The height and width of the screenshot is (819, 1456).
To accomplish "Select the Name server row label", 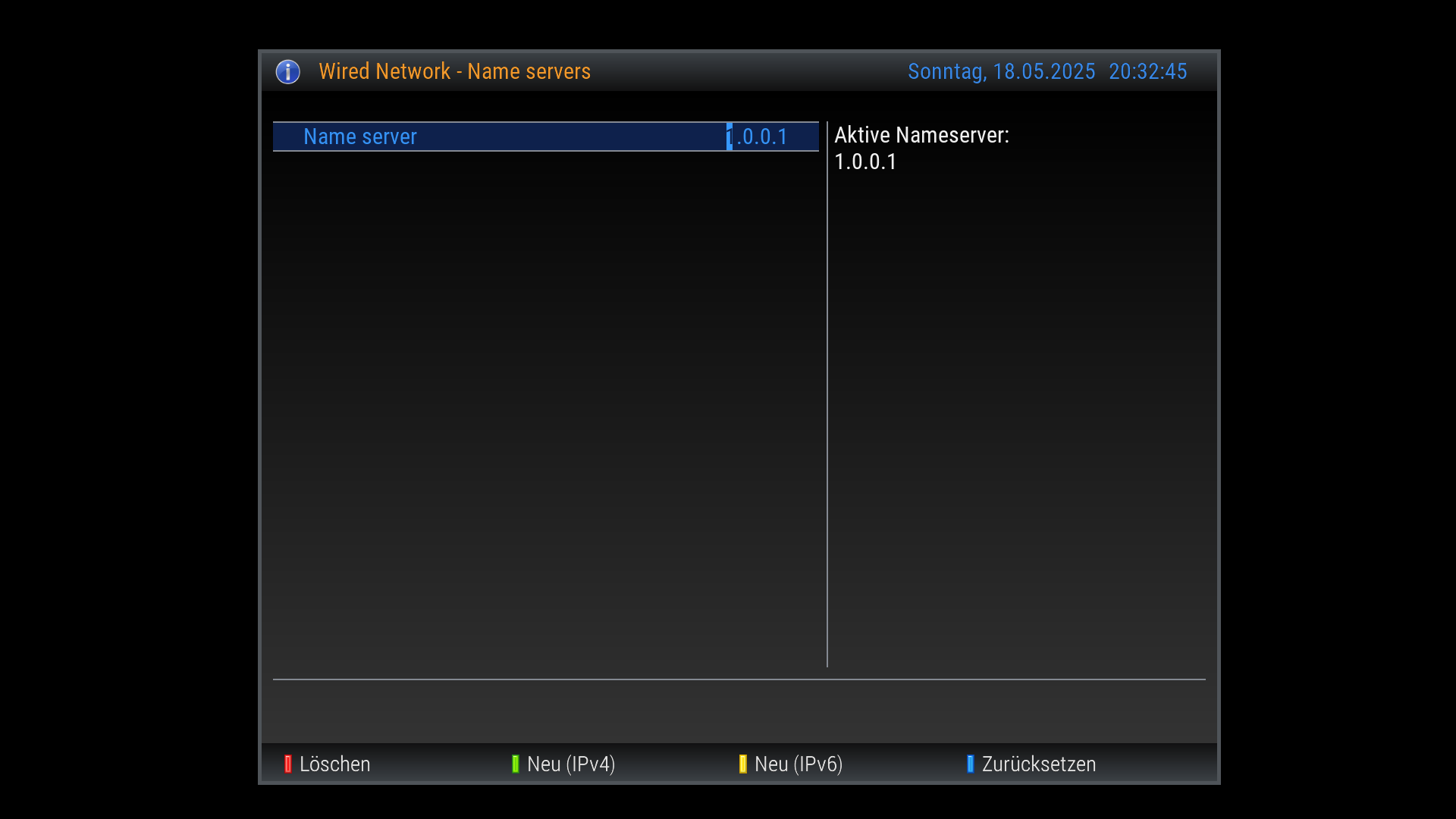I will (x=359, y=136).
